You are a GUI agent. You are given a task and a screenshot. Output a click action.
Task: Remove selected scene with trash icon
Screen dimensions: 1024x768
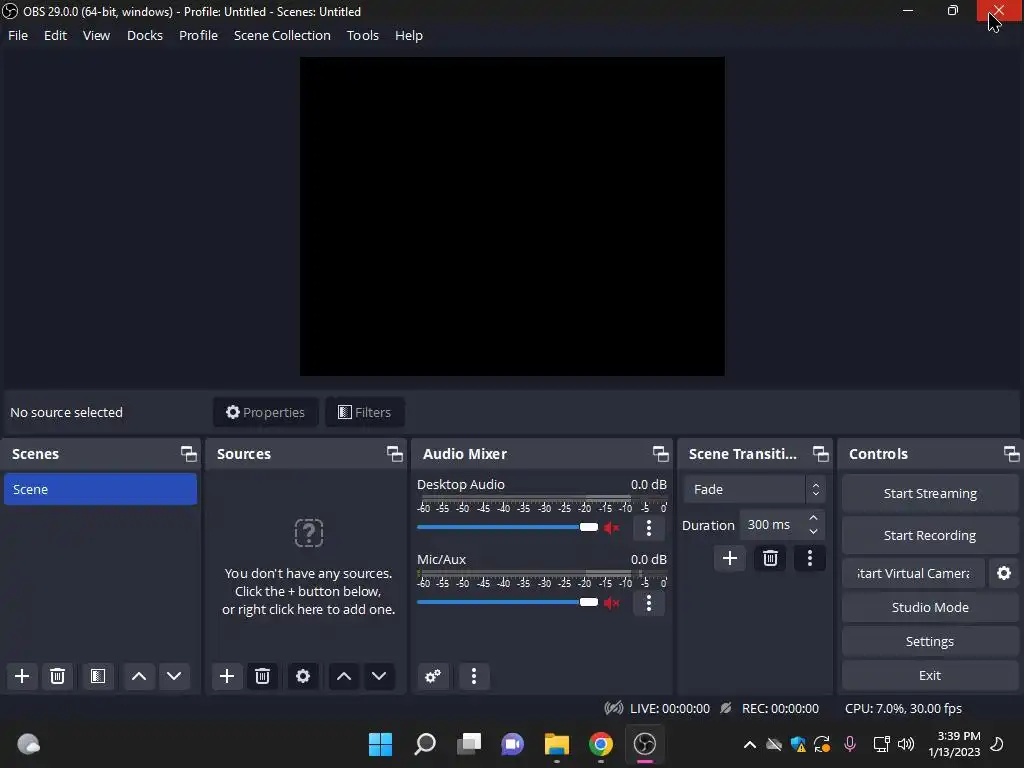57,676
